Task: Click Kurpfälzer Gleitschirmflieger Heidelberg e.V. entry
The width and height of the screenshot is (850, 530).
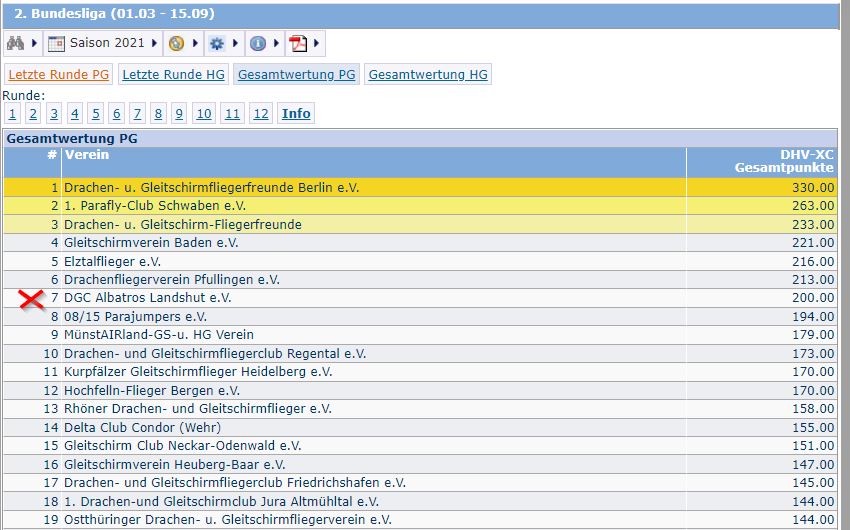Action: pyautogui.click(x=198, y=372)
